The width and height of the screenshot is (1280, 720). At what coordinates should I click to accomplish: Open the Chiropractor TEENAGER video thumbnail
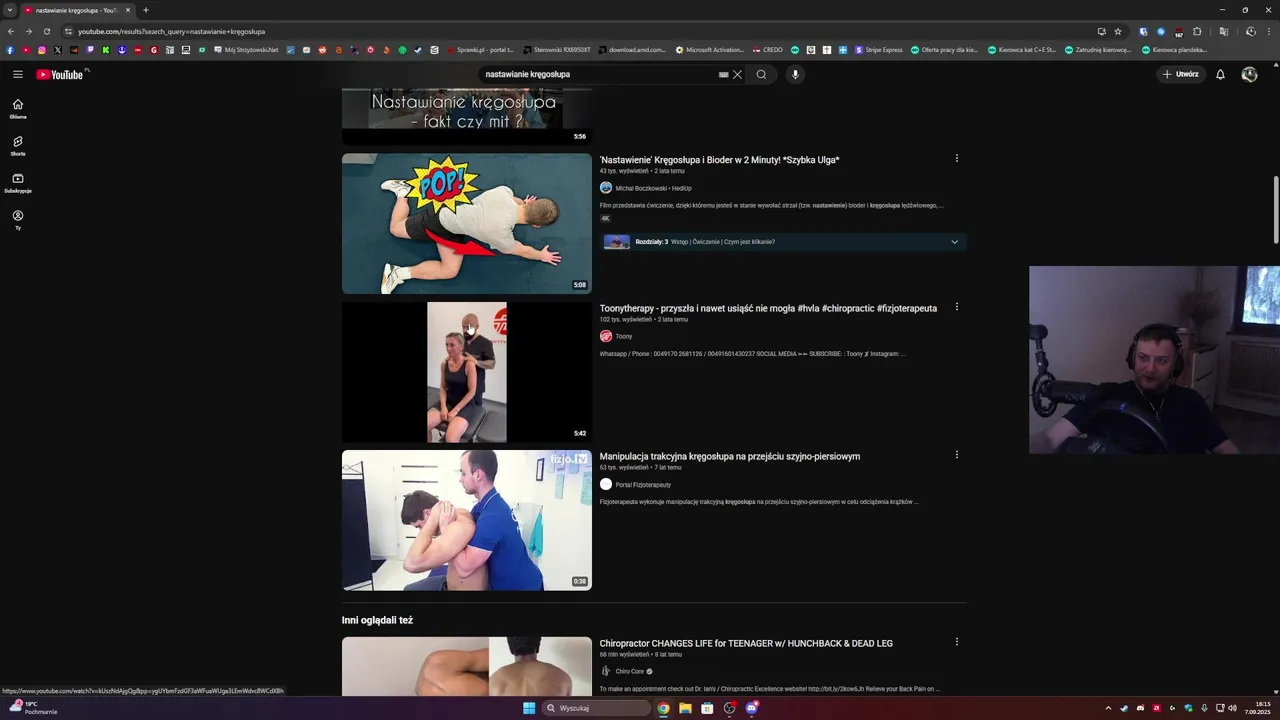coord(467,666)
